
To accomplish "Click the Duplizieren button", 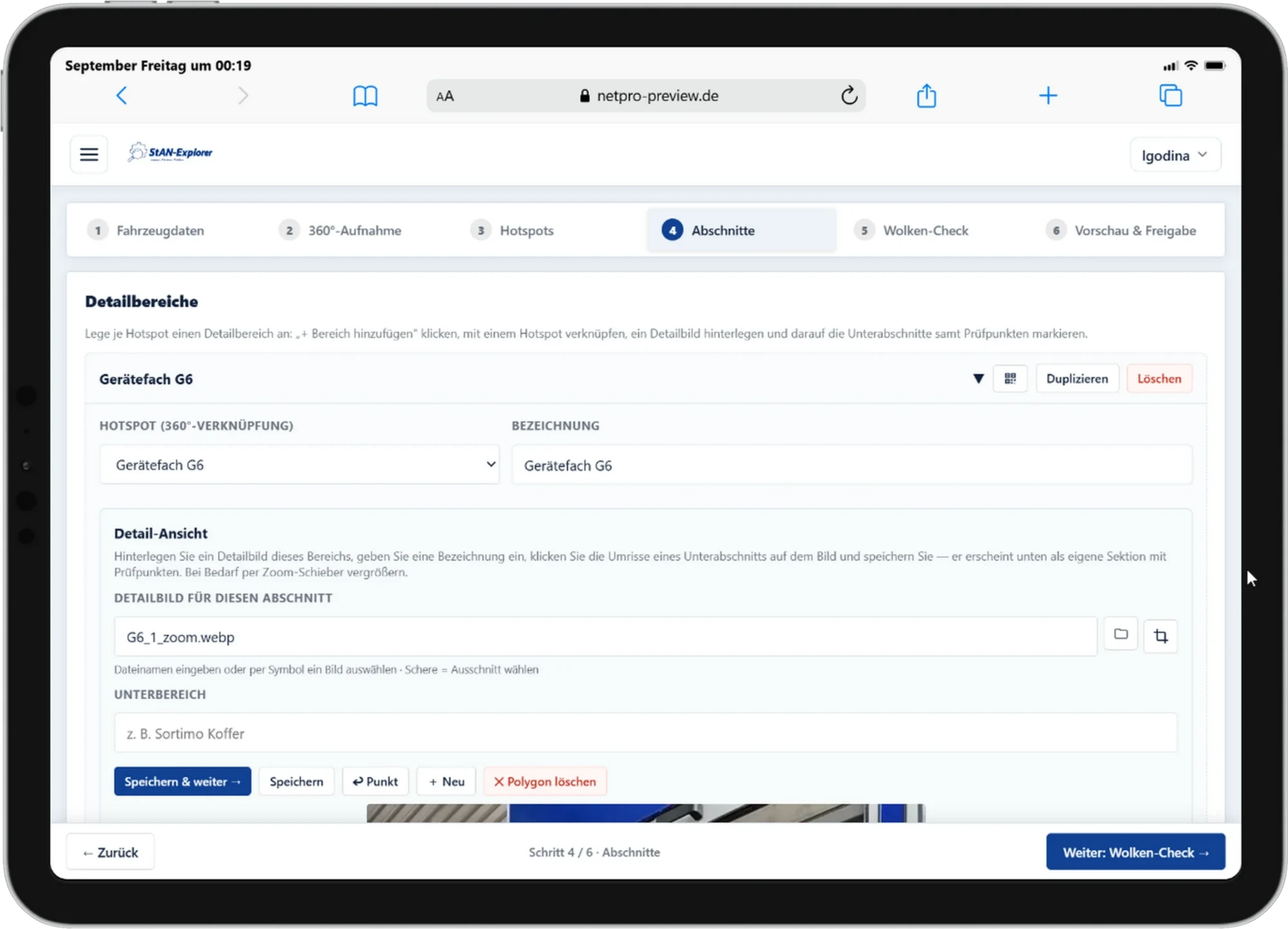I will point(1077,379).
